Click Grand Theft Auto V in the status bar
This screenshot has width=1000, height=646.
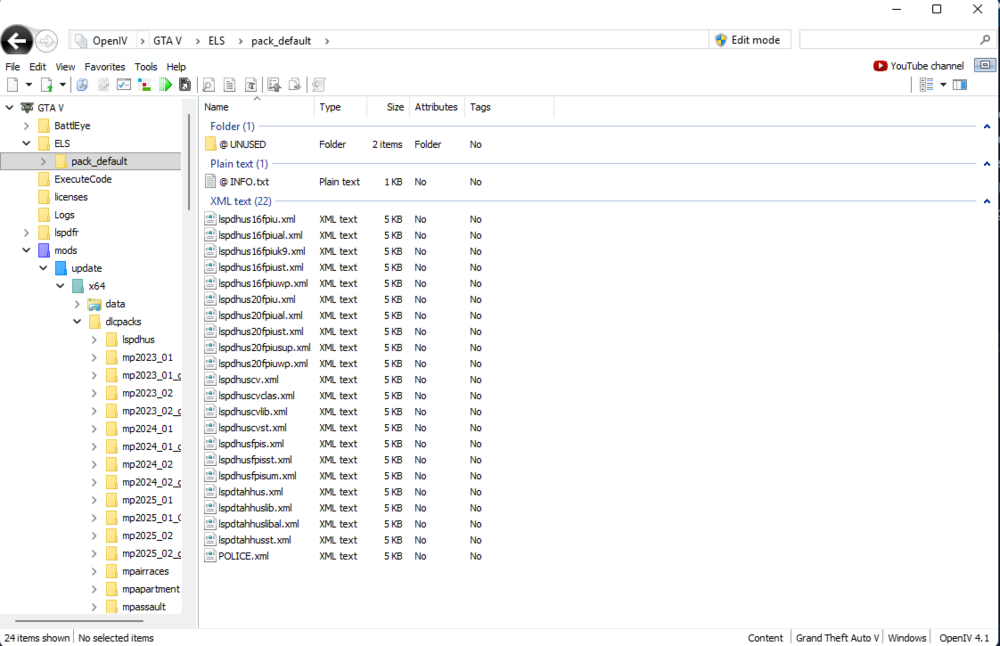tap(836, 637)
